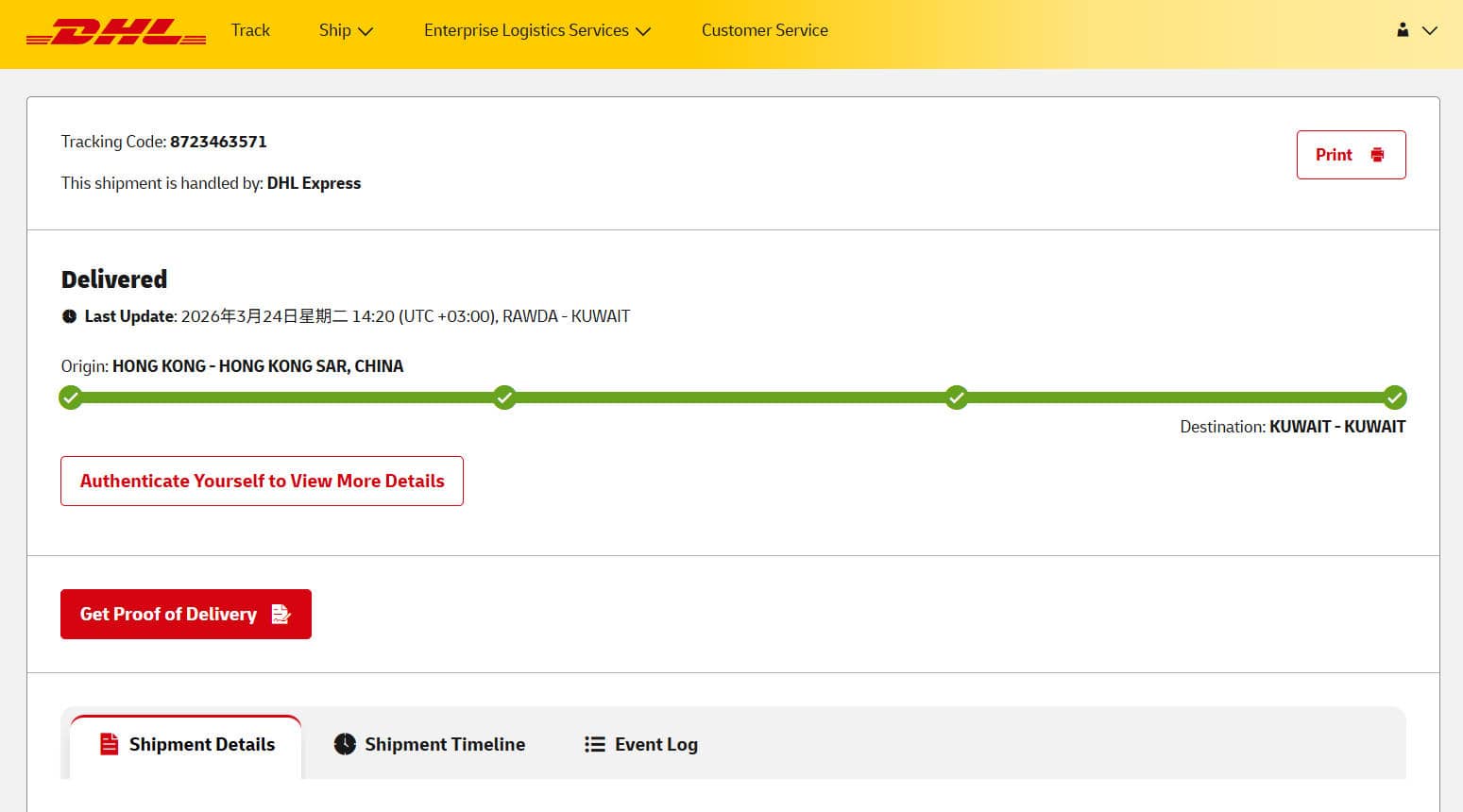Click the final destination checkmark on progress bar
This screenshot has height=812, width=1463.
point(1394,398)
